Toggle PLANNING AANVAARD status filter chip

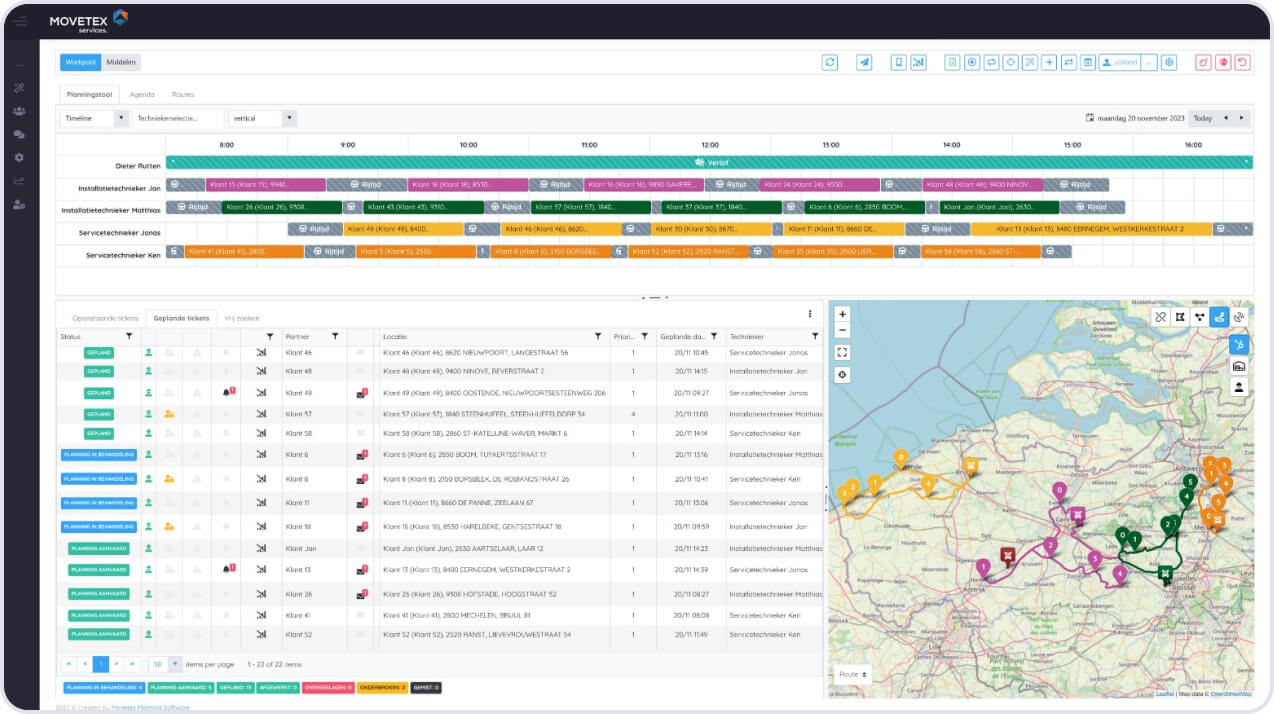click(181, 687)
